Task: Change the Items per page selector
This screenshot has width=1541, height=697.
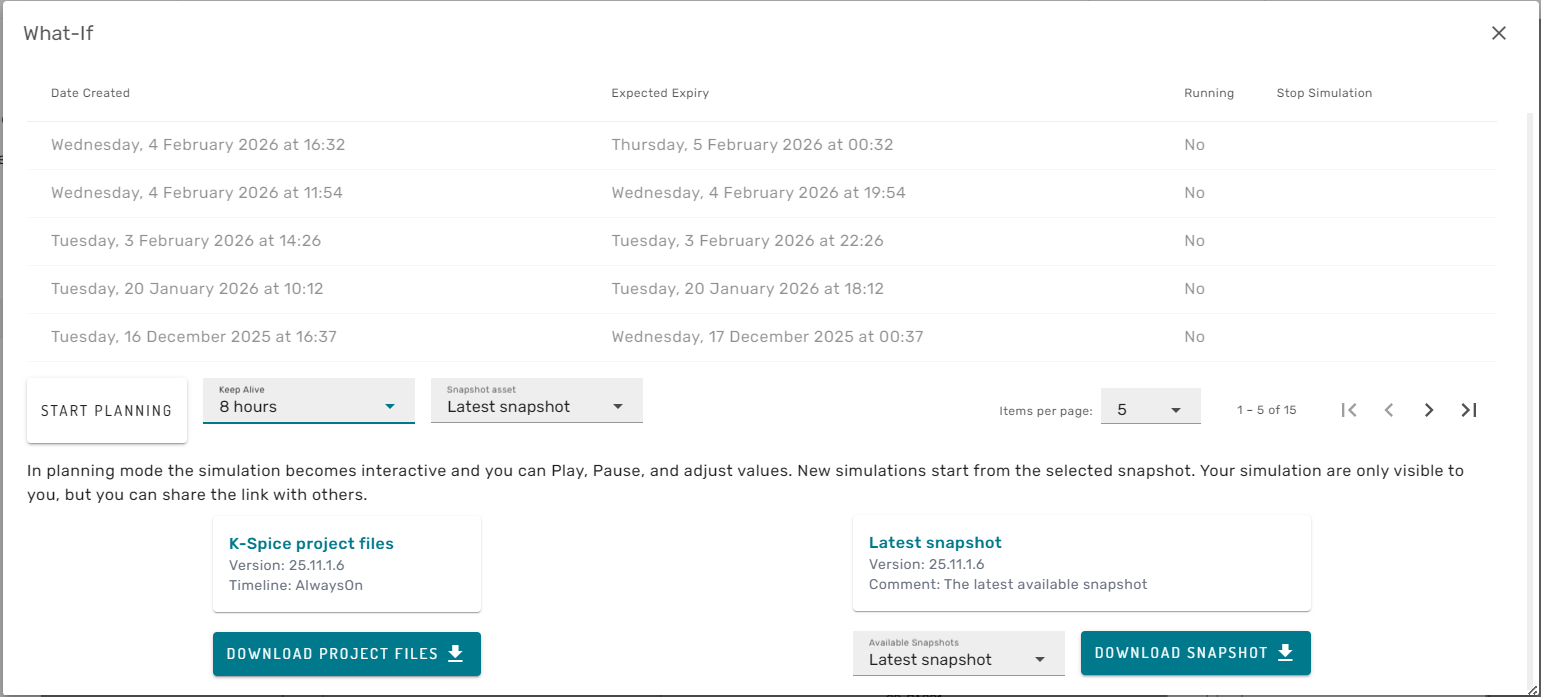Action: [x=1150, y=410]
